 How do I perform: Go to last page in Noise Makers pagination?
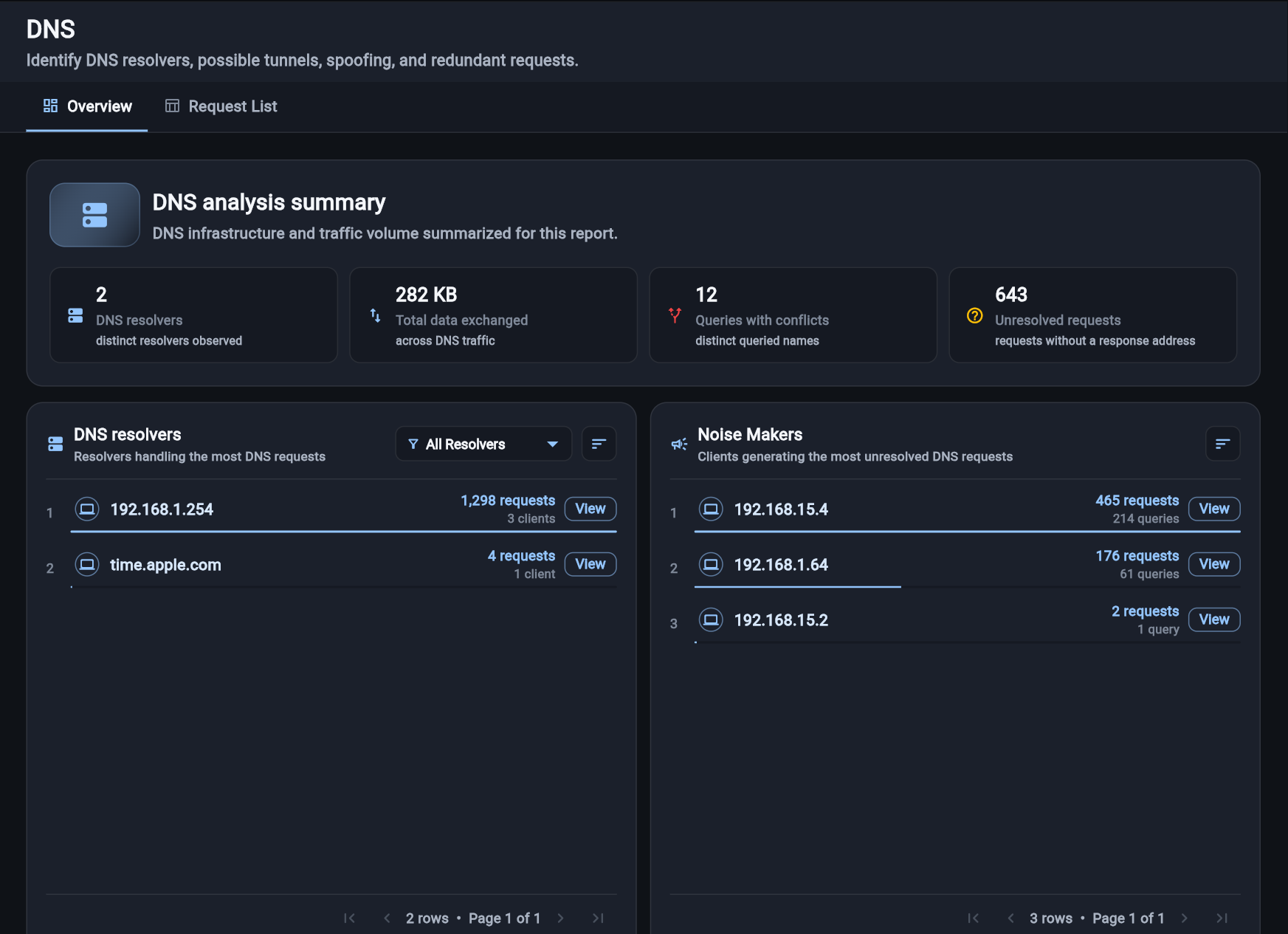[x=1222, y=918]
